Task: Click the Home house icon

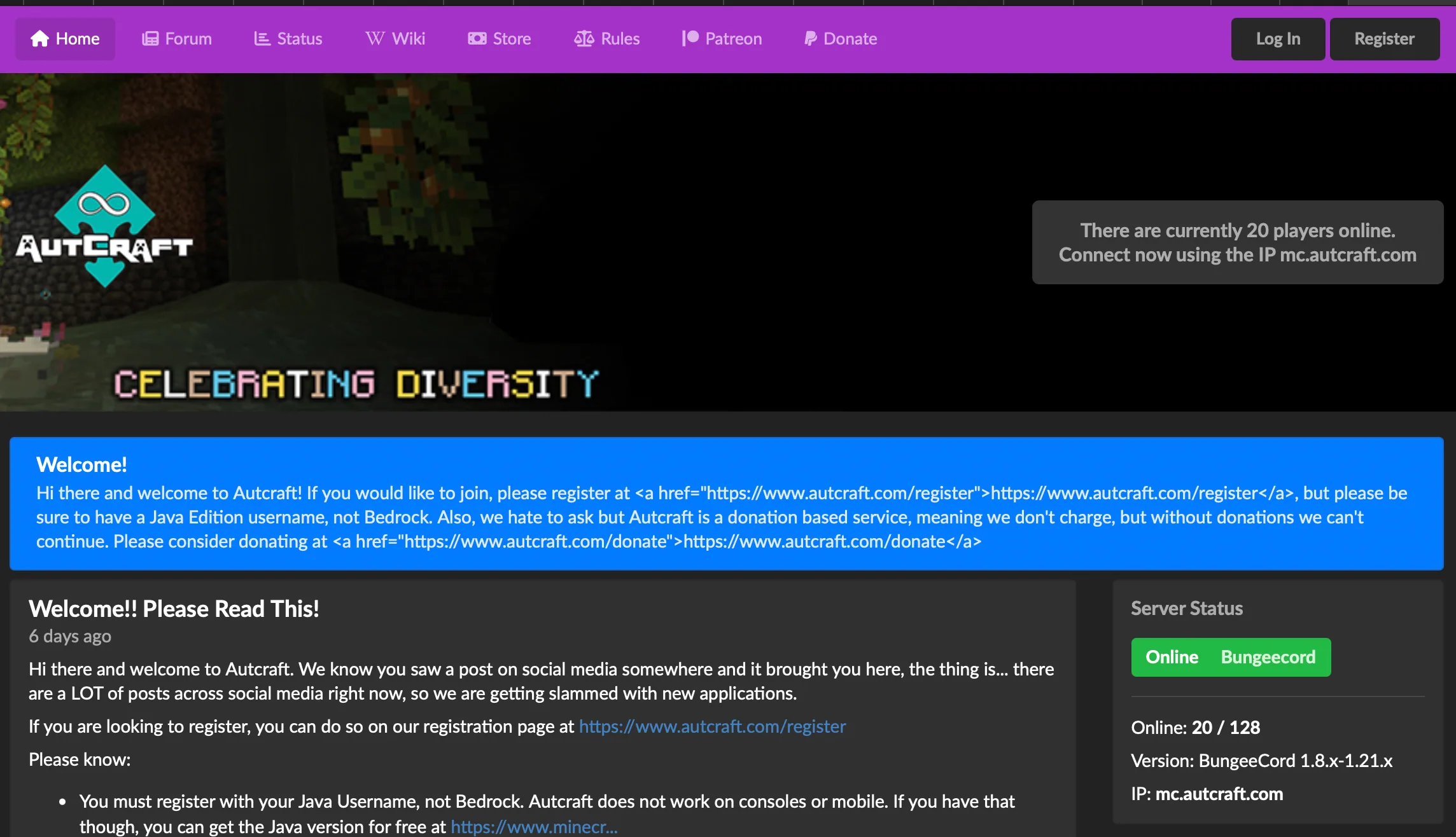Action: (39, 39)
